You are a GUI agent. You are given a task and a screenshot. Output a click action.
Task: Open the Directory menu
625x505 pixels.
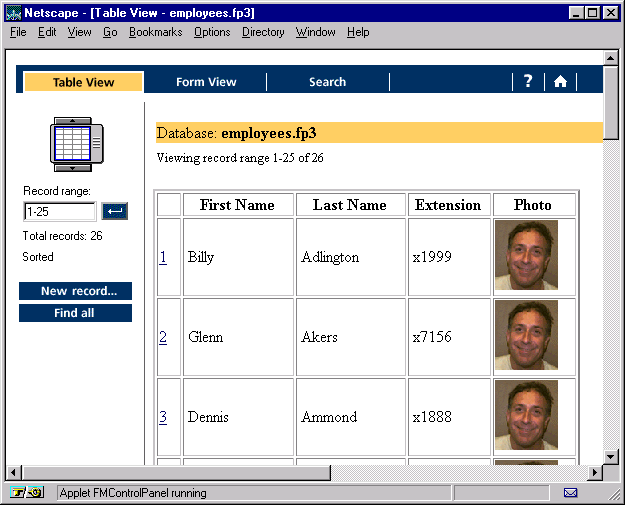263,32
